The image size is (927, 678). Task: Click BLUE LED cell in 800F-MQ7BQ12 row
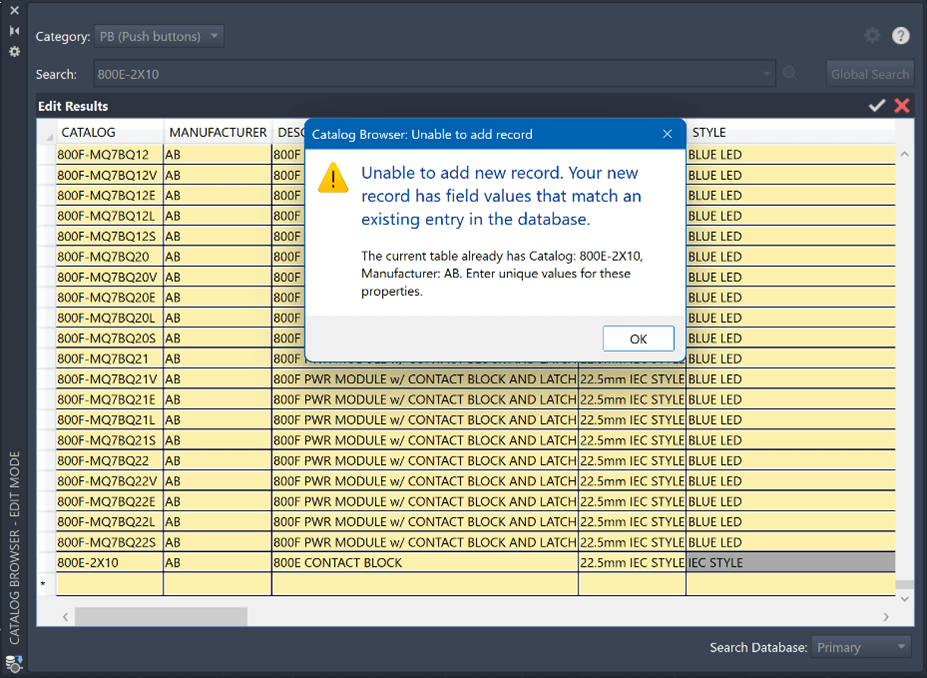click(791, 155)
